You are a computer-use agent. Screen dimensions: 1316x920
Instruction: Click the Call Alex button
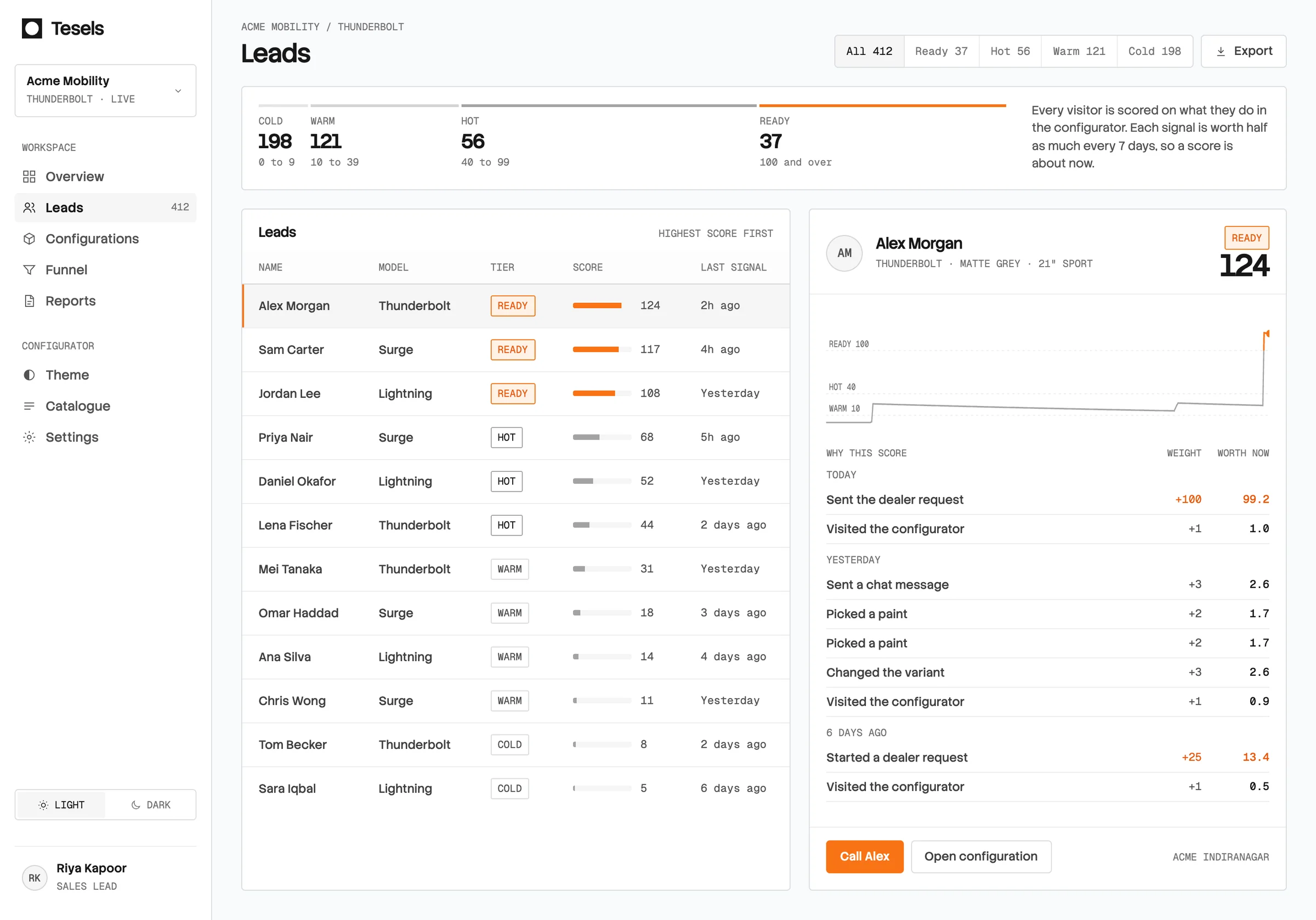pyautogui.click(x=864, y=856)
